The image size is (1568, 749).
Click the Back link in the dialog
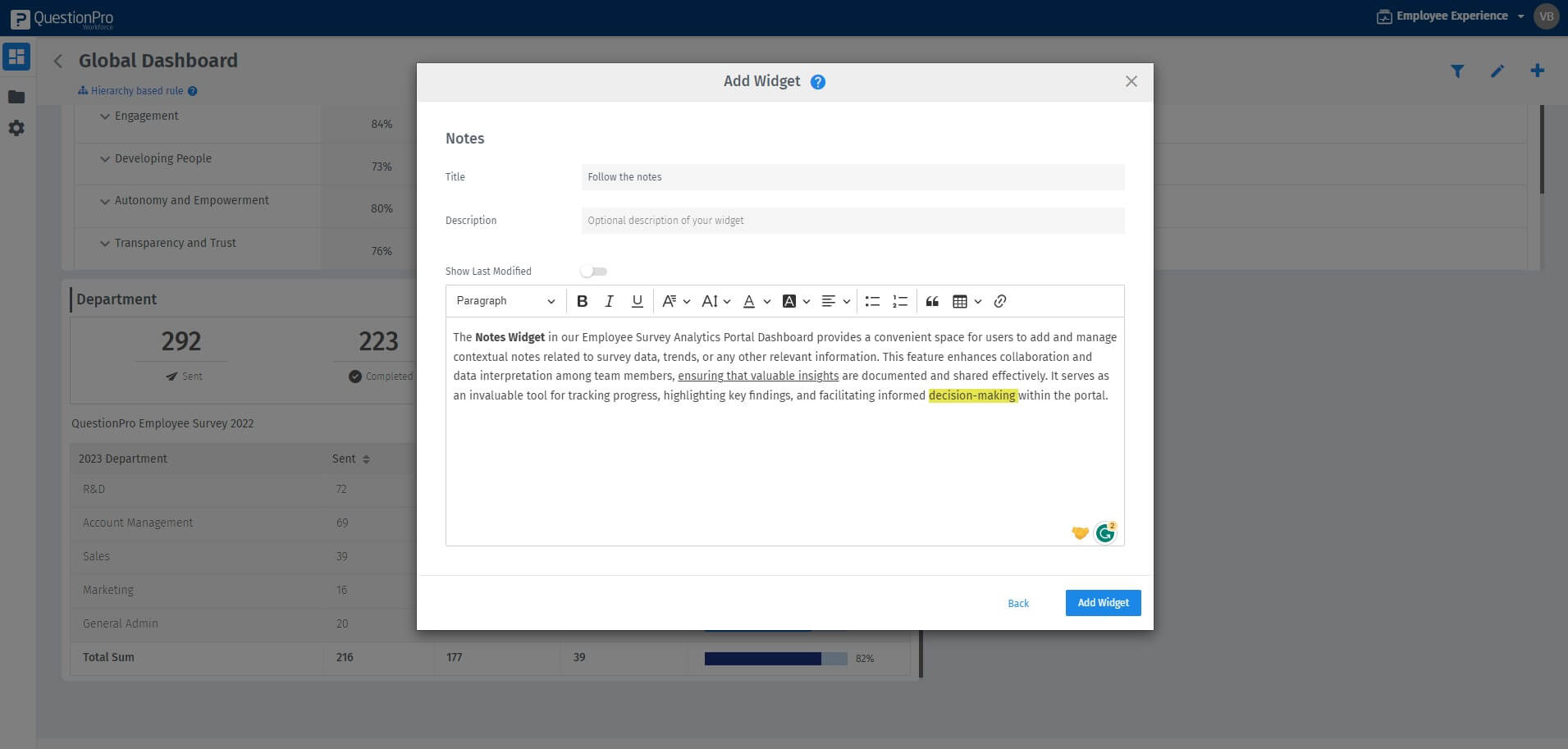pos(1017,603)
